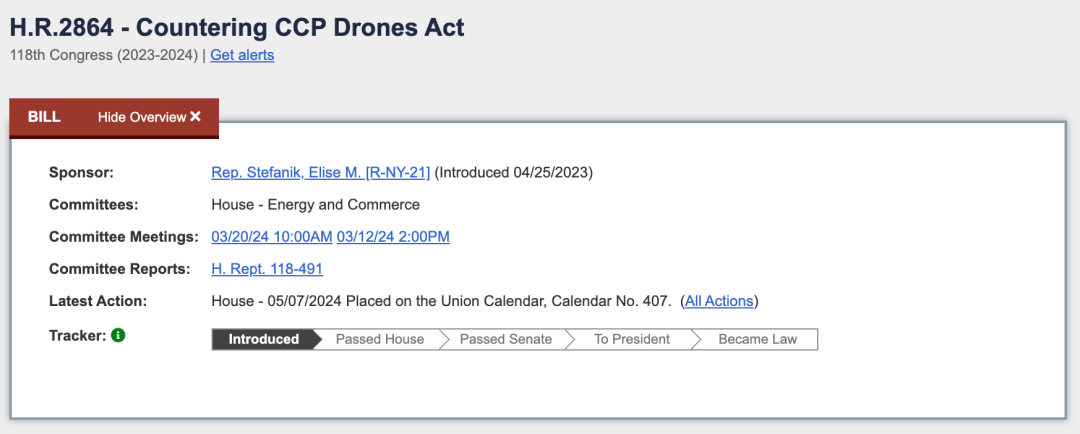This screenshot has width=1080, height=434.
Task: Click the Passed Senate tracker step
Action: click(x=506, y=339)
